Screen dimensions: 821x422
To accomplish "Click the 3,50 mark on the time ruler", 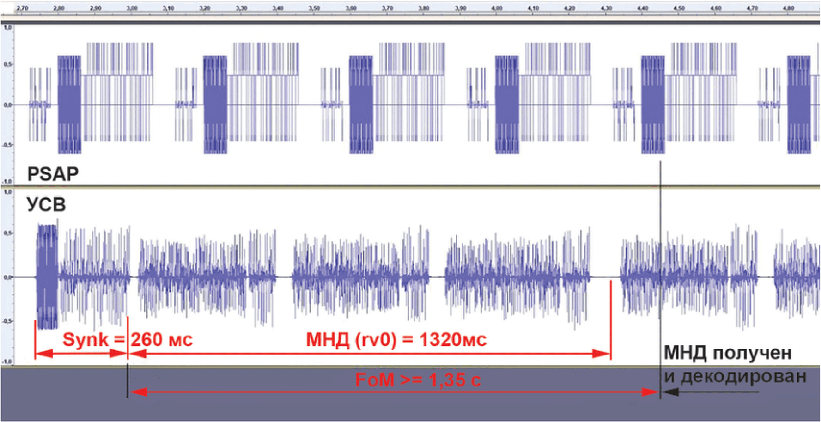I will [x=315, y=6].
